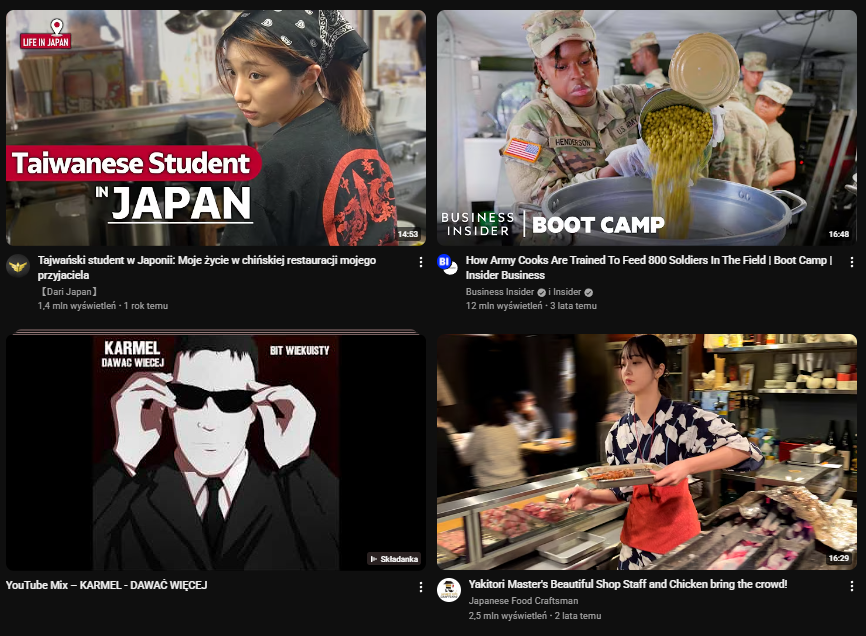Open more options for YouTube Mix KARMEL
This screenshot has height=636, width=866.
421,587
